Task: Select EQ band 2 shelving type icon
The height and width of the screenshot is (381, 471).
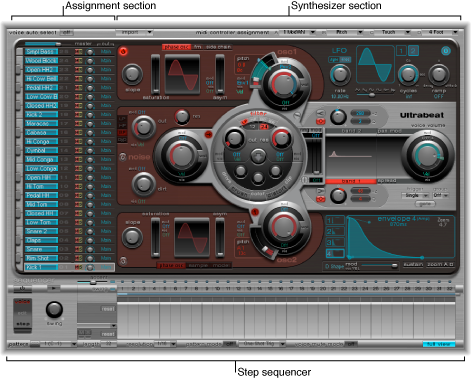Action: click(x=320, y=113)
